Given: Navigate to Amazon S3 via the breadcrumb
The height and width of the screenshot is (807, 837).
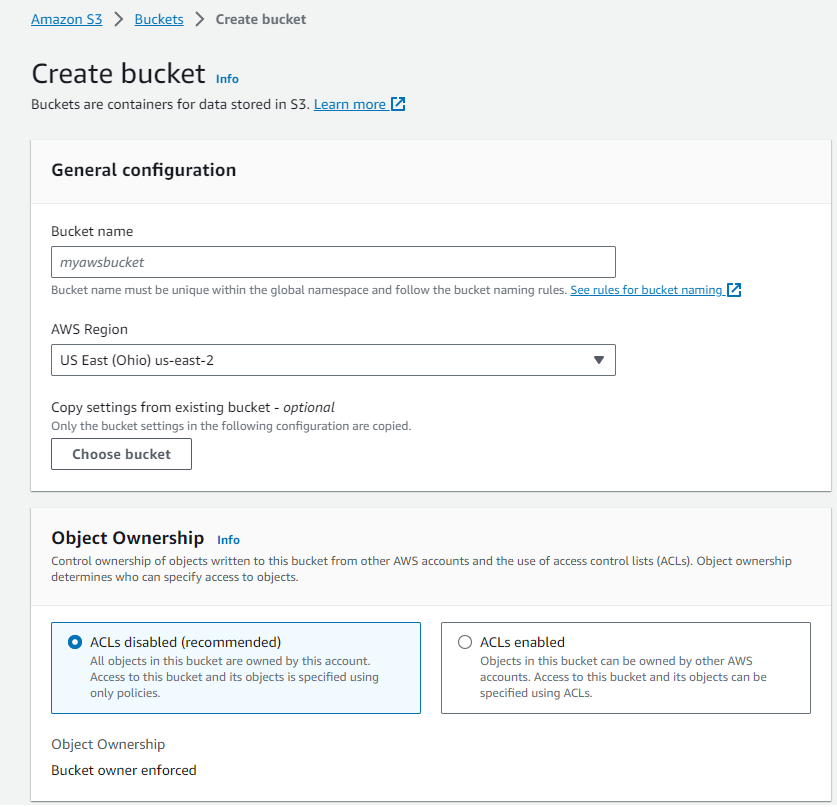Looking at the screenshot, I should tap(66, 18).
